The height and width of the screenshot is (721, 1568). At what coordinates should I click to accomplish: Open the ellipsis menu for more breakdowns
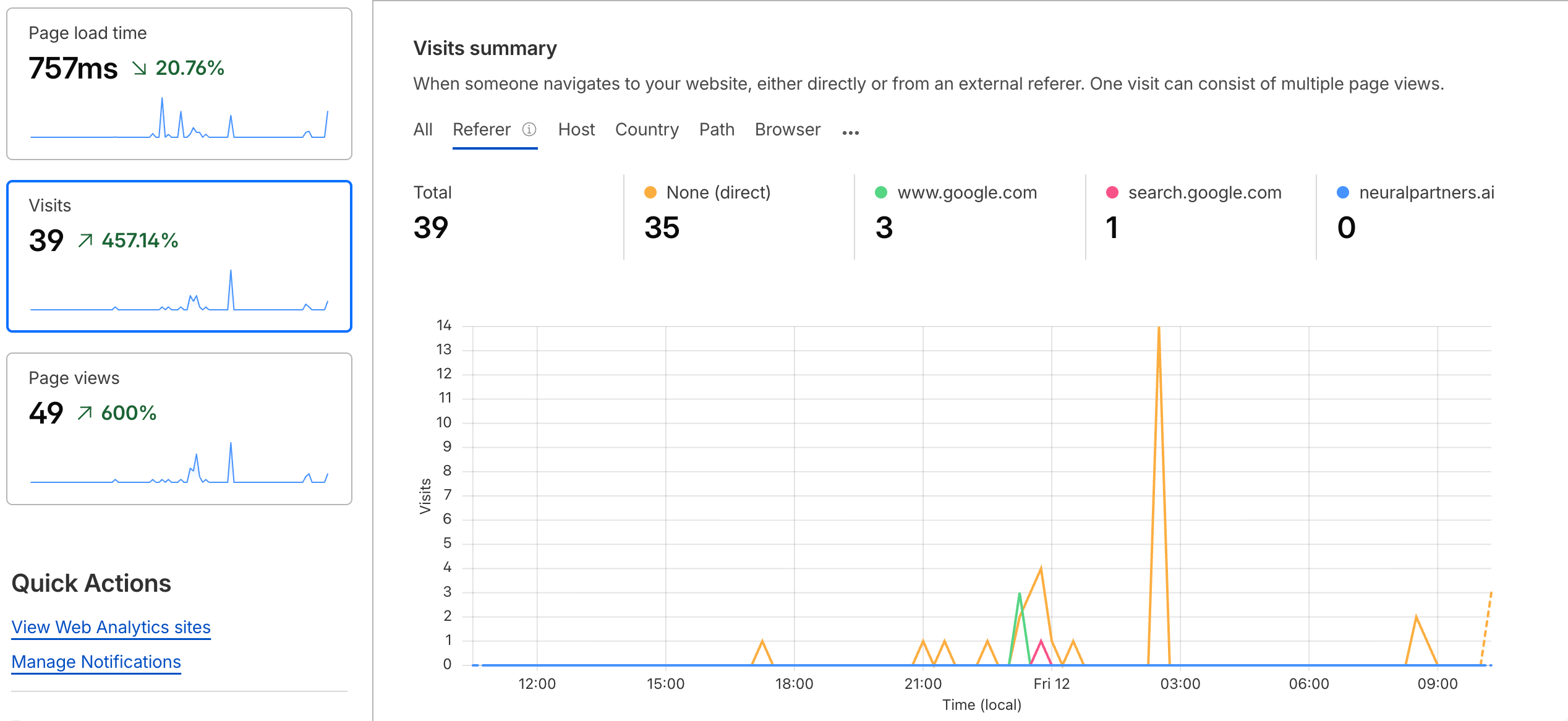[x=850, y=131]
